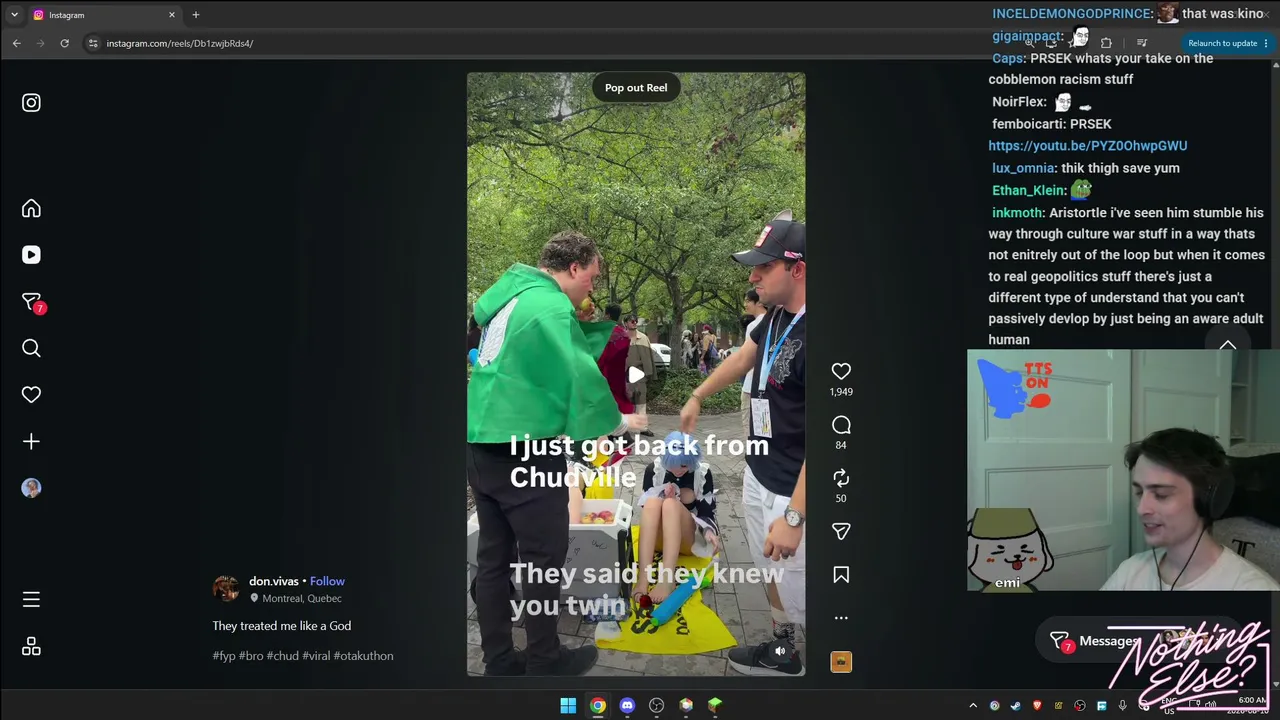This screenshot has width=1280, height=720.
Task: Go to Instagram Home feed
Action: (x=31, y=208)
